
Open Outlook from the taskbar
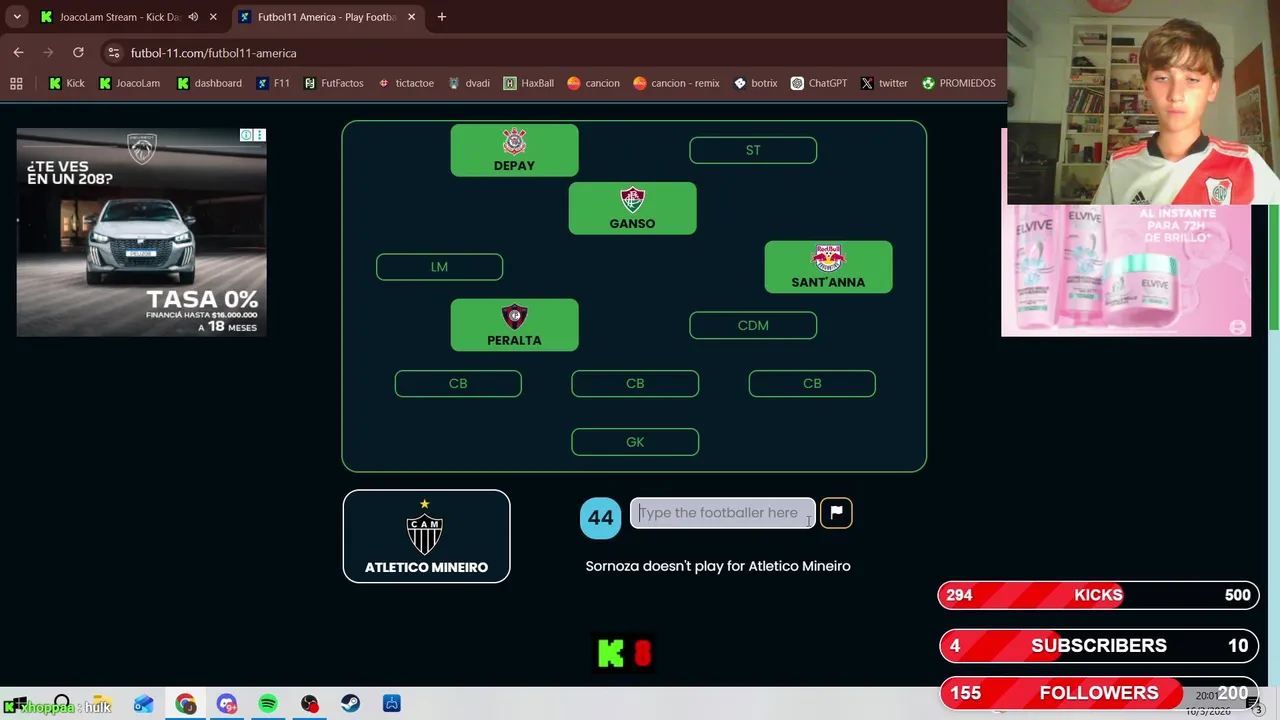click(x=143, y=704)
